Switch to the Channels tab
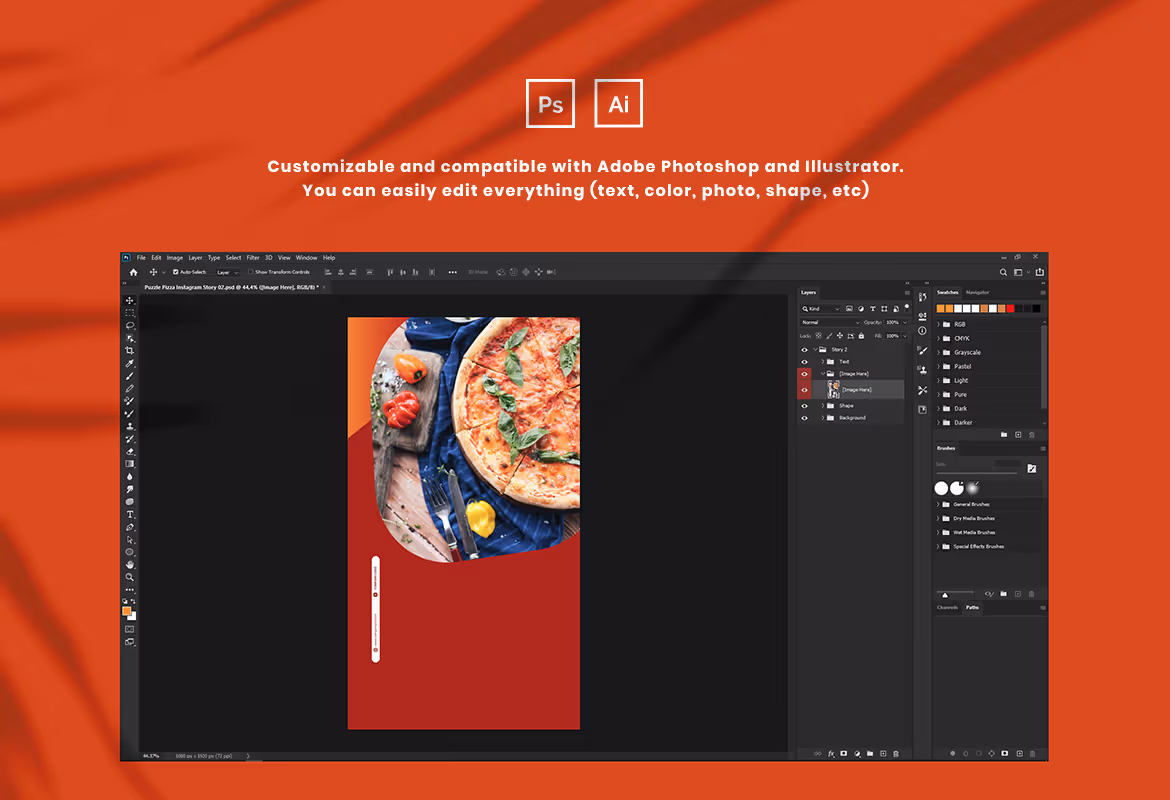This screenshot has width=1170, height=800. click(947, 607)
